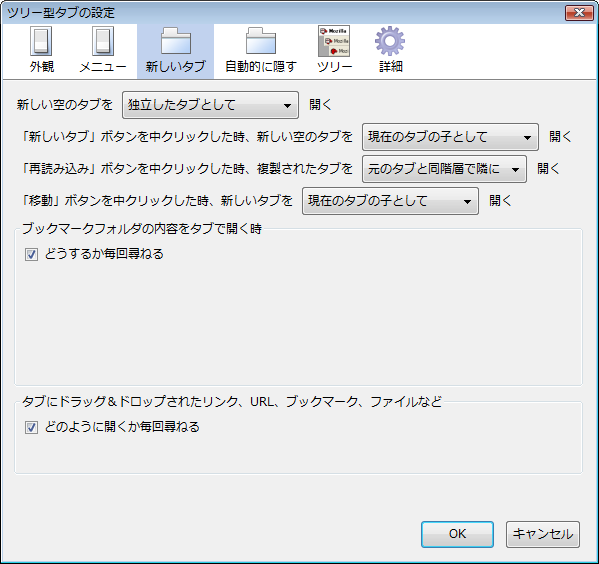Switch to the 自動的に隠す pane icon
The height and width of the screenshot is (564, 599).
pos(261,41)
